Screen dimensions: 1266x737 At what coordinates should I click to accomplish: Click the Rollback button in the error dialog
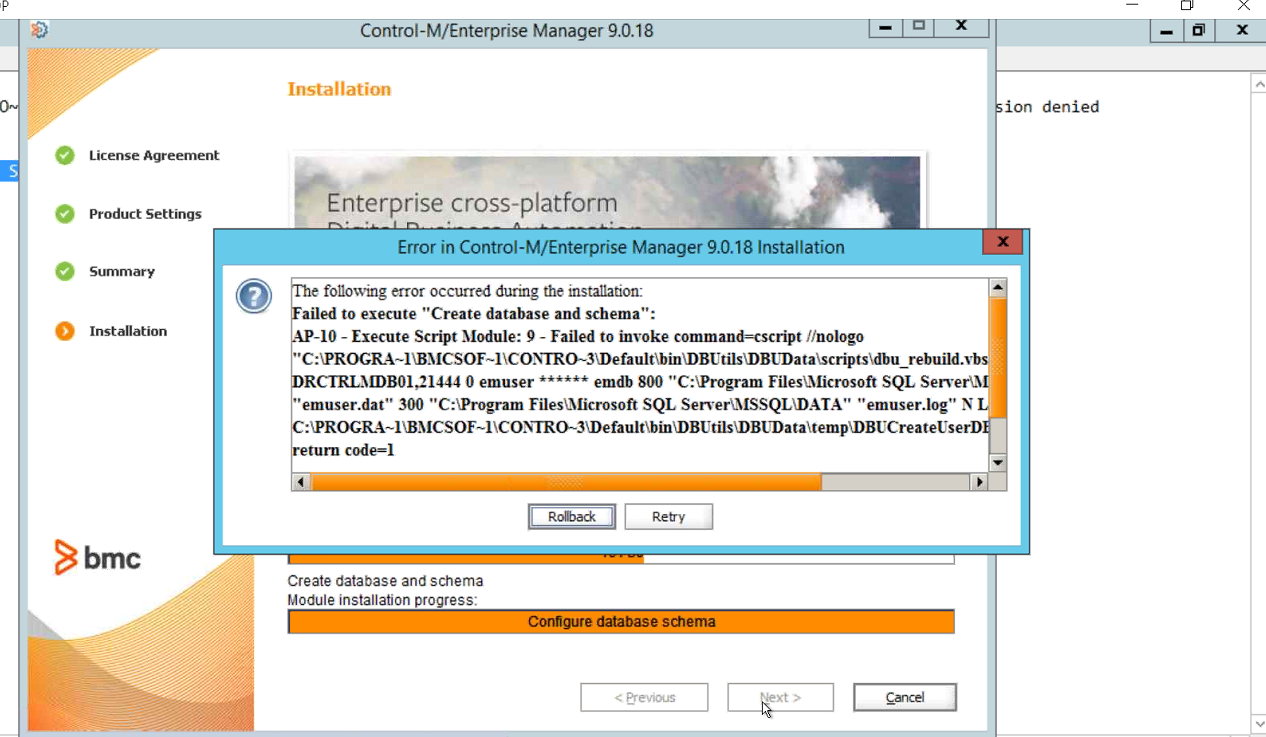[572, 517]
